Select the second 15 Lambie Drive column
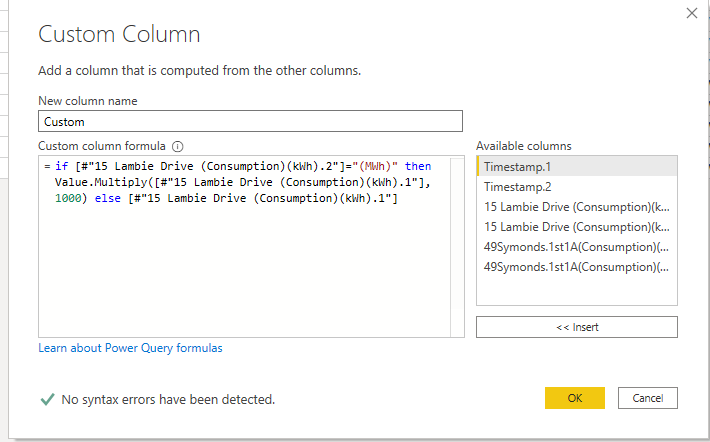This screenshot has height=442, width=710. pyautogui.click(x=577, y=226)
